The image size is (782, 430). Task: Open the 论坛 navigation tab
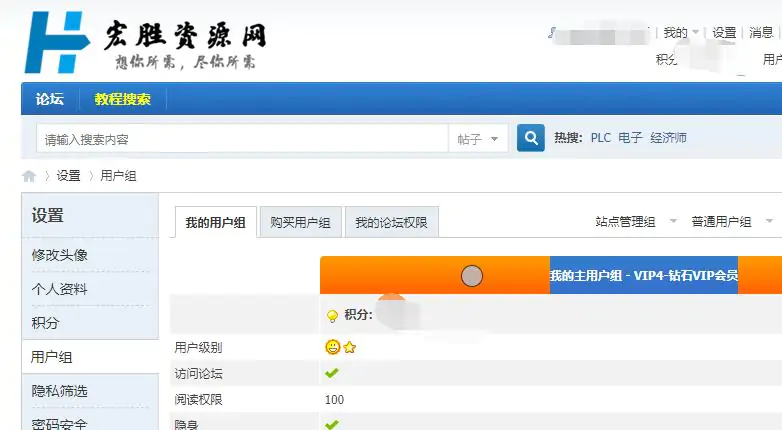pos(50,99)
